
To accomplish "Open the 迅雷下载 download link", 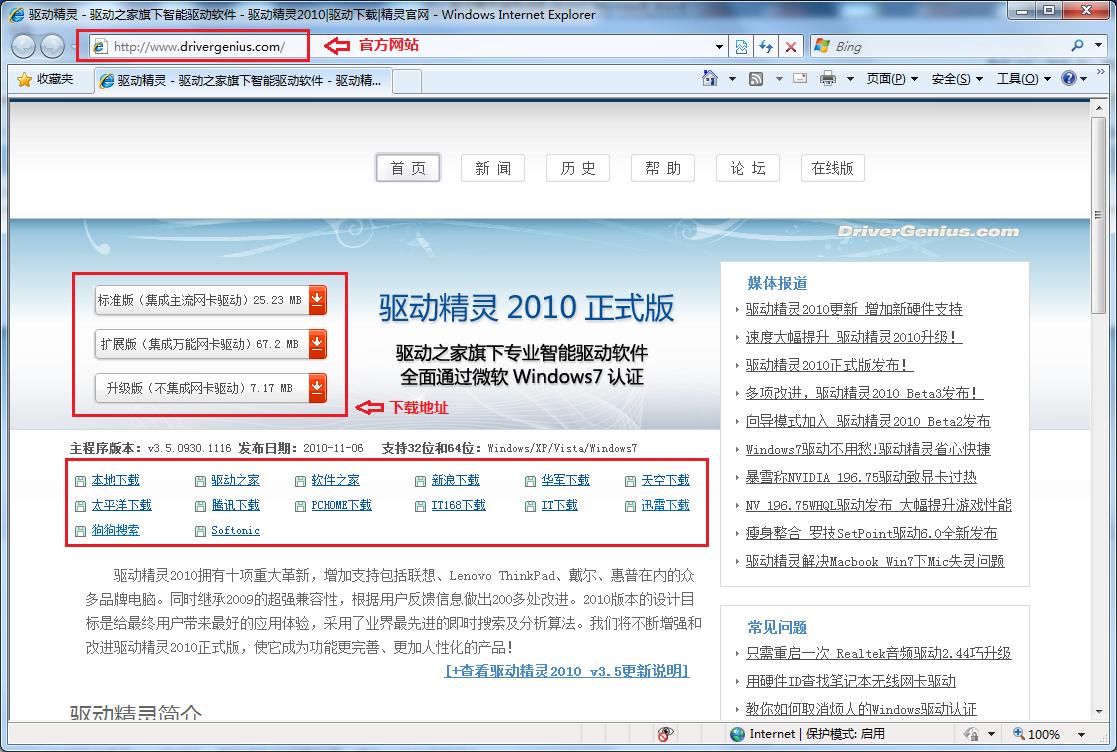I will pos(665,506).
